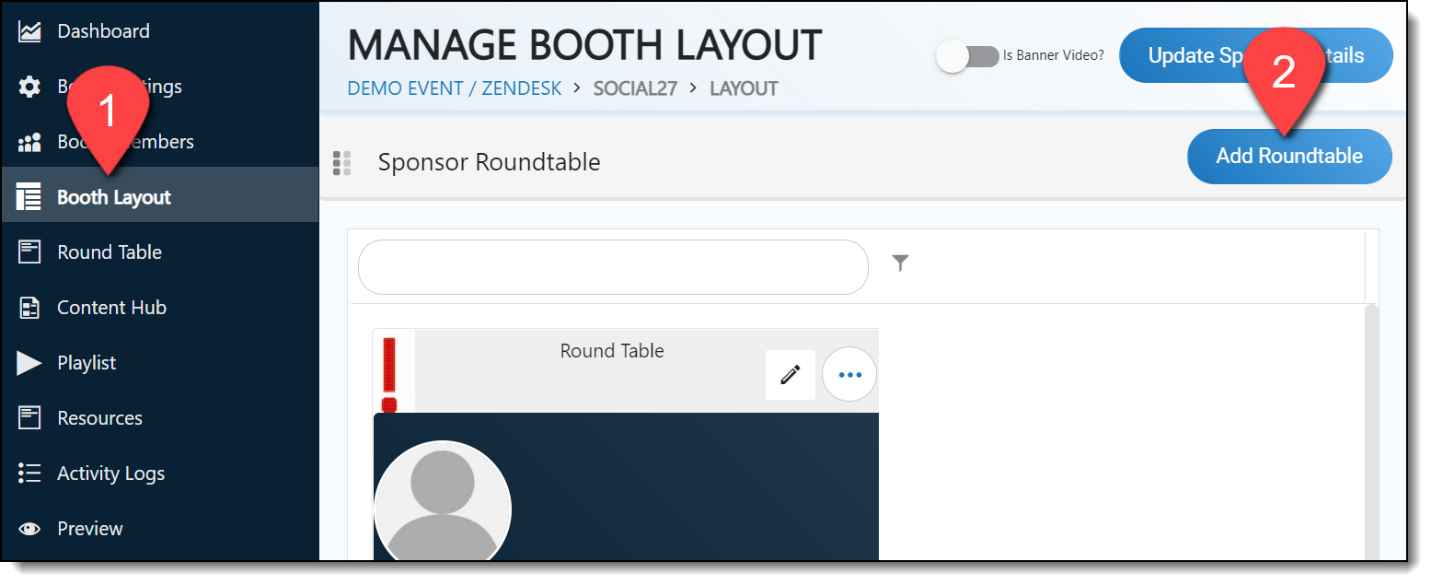Image resolution: width=1431 pixels, height=585 pixels.
Task: Click the Playlist play icon
Action: point(30,363)
